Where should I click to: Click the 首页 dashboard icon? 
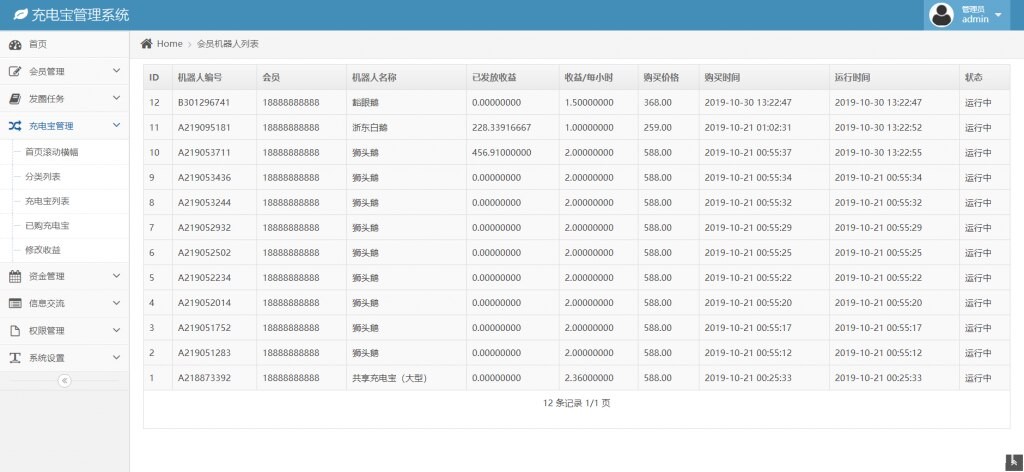coord(15,45)
